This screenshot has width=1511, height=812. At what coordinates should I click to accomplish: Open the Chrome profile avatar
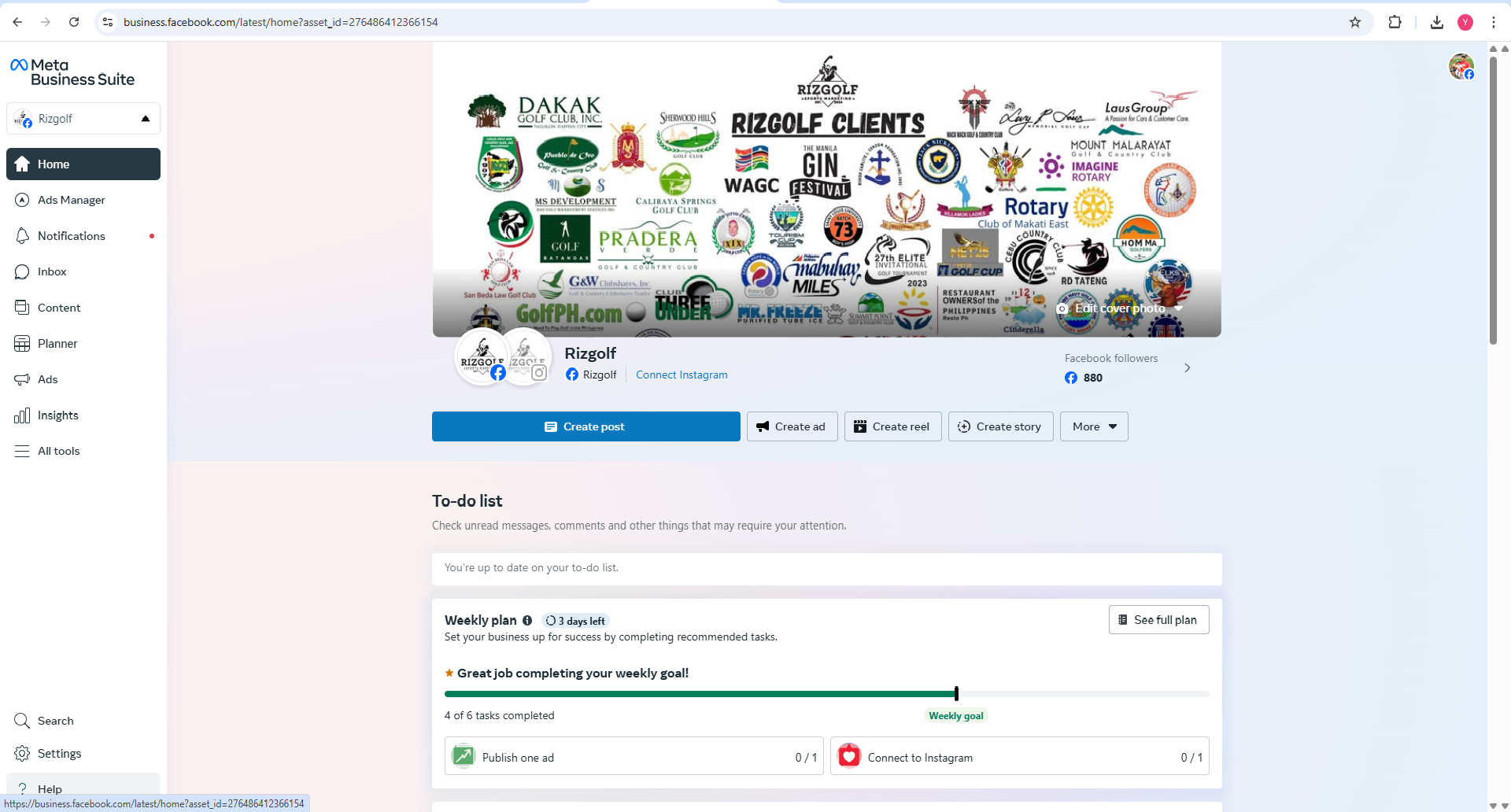click(1465, 22)
